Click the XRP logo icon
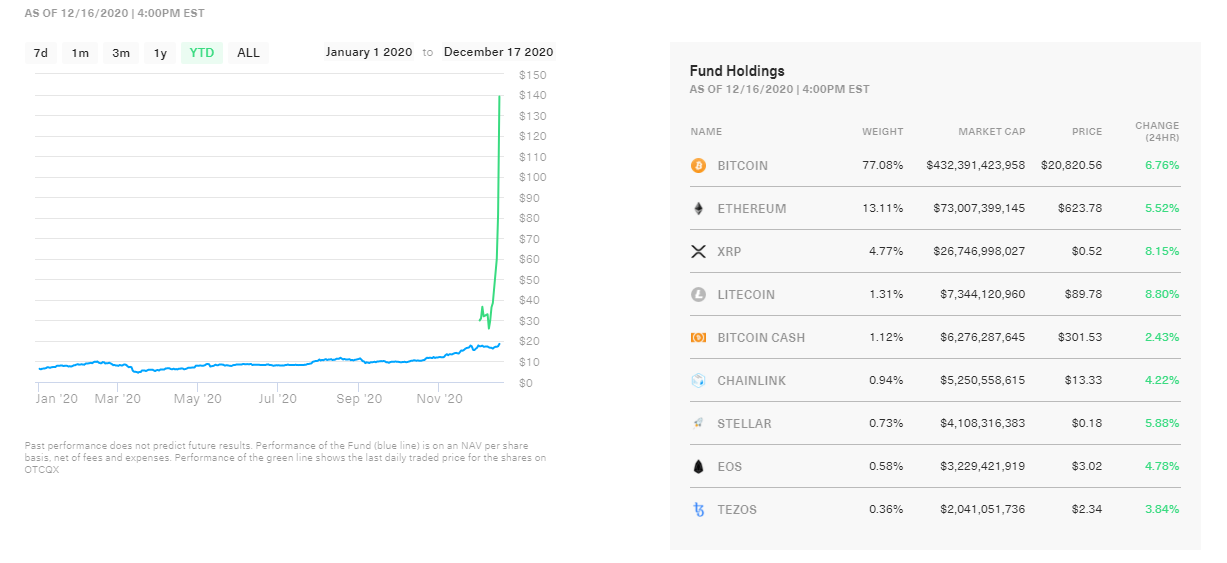This screenshot has width=1227, height=563. point(698,251)
